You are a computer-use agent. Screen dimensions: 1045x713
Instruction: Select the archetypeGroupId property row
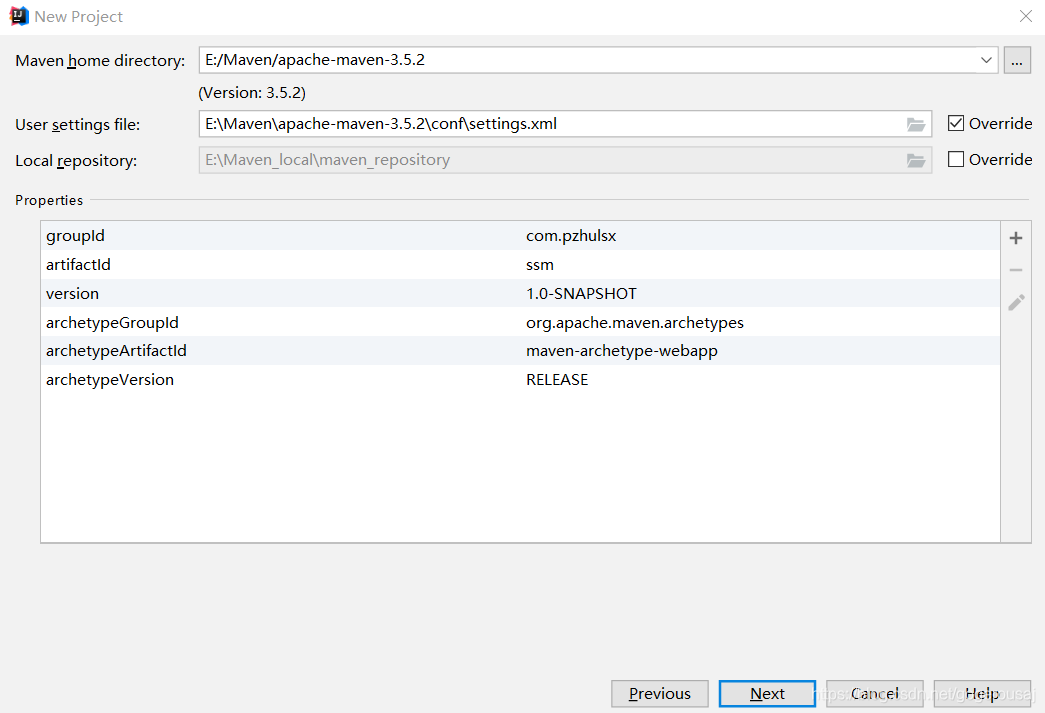[x=520, y=323]
